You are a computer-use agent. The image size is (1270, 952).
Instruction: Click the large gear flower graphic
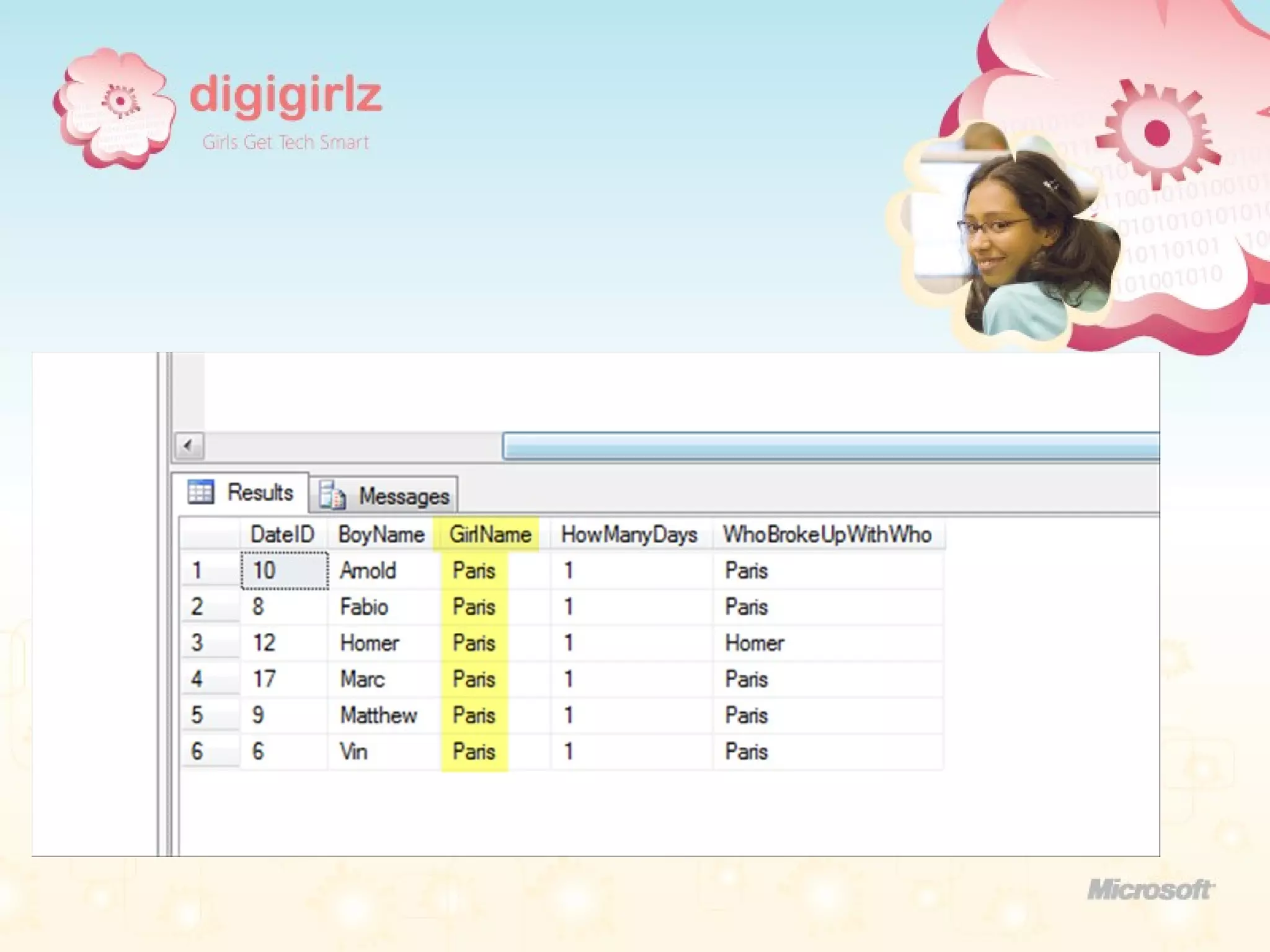click(1157, 133)
